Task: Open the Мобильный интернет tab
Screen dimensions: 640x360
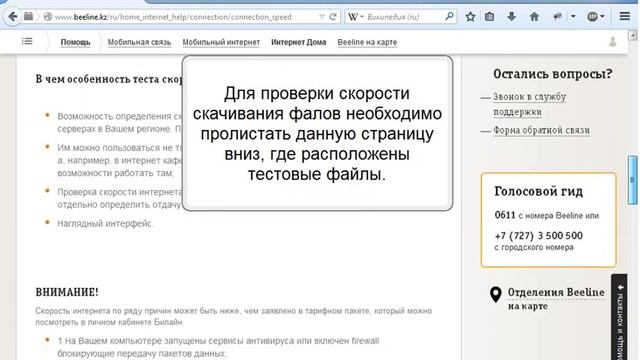Action: [x=221, y=42]
